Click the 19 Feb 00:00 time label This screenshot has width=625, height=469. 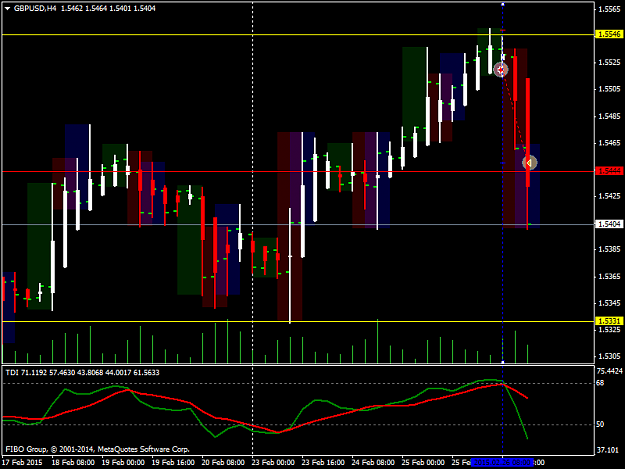pos(123,463)
